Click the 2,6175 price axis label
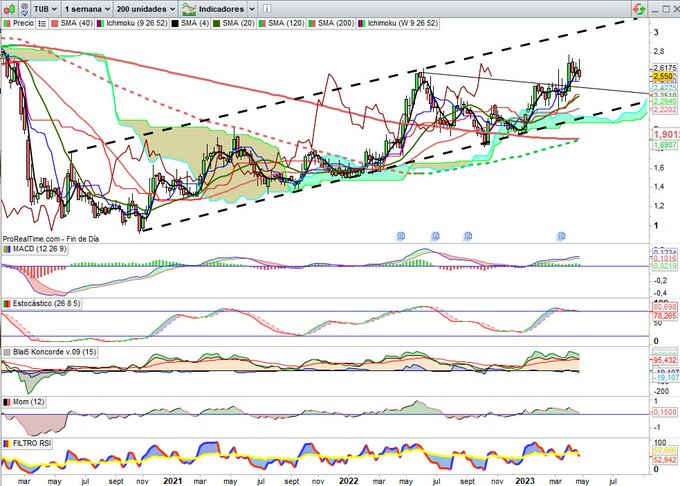The image size is (680, 486). (x=664, y=68)
